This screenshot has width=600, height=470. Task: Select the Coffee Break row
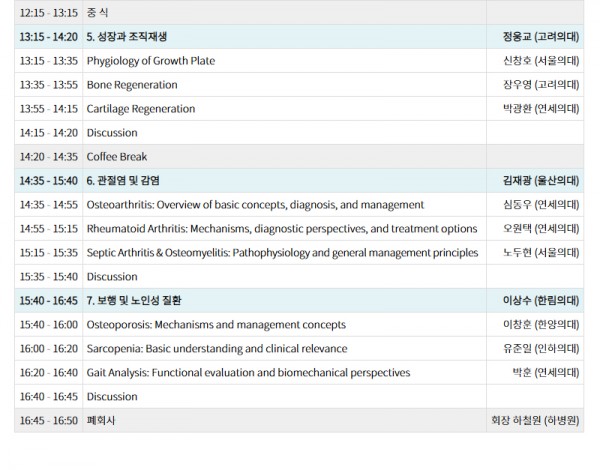tap(116, 157)
